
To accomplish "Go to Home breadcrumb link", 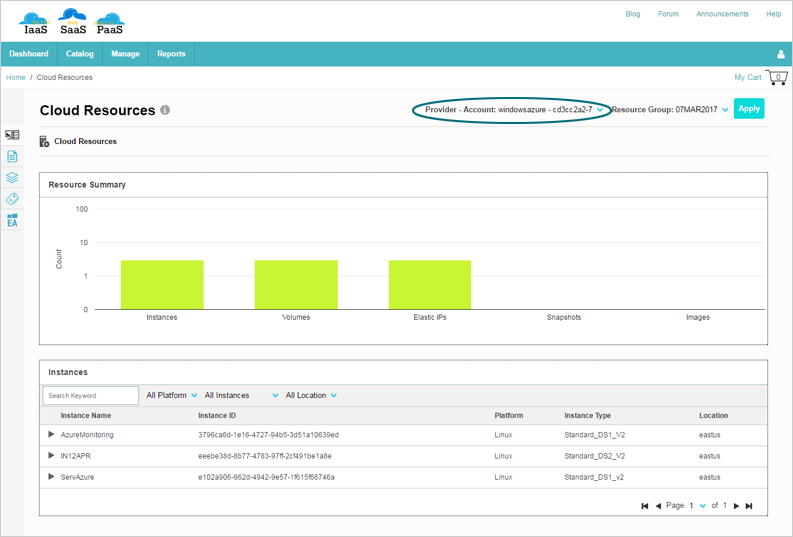I will click(16, 77).
